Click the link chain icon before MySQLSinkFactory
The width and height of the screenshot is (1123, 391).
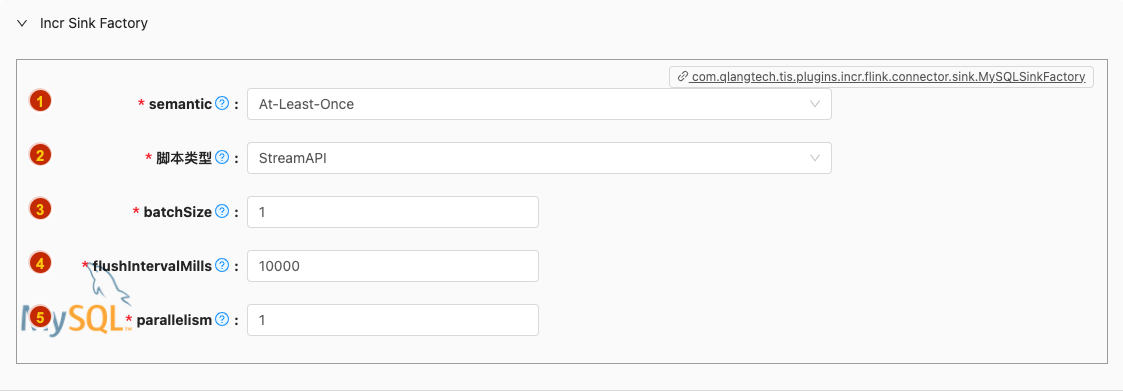683,77
